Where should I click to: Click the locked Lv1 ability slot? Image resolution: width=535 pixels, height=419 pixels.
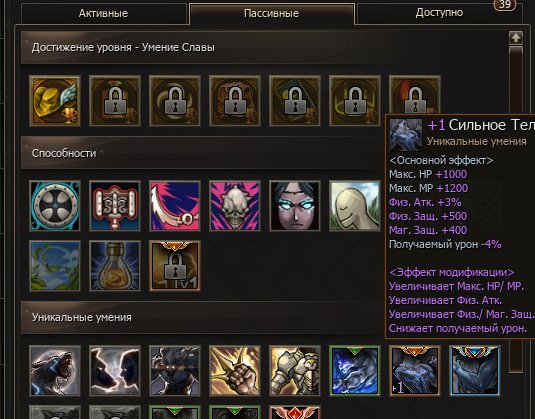click(x=175, y=266)
